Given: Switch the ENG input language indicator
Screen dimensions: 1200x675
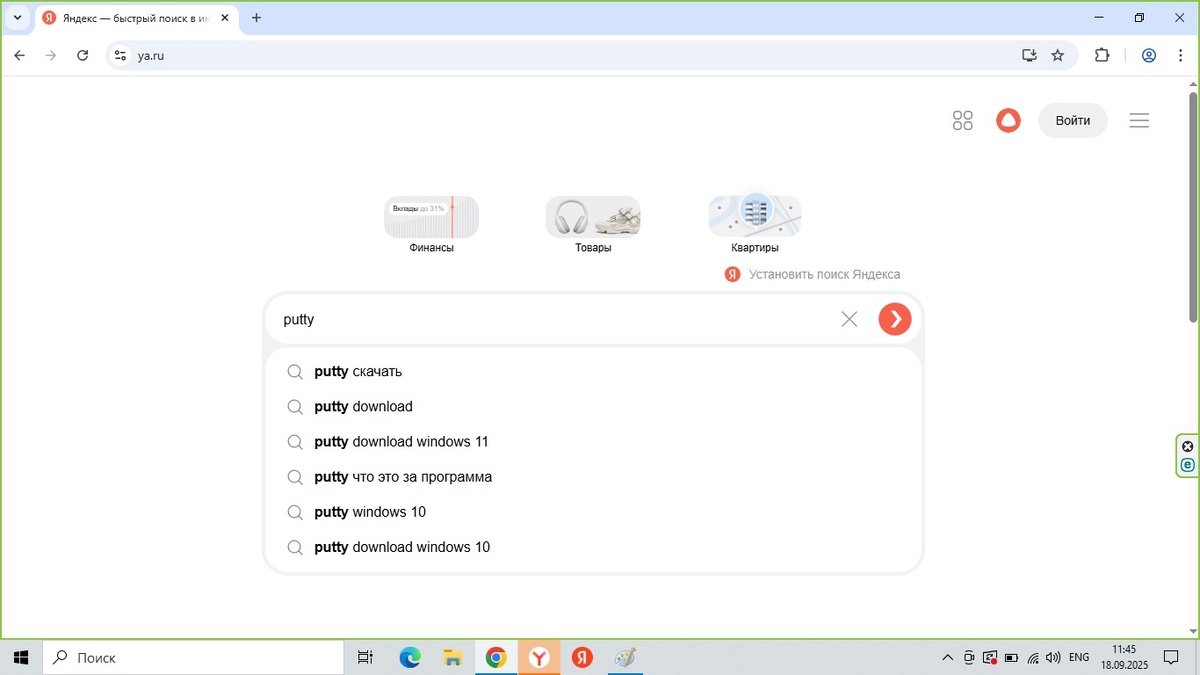Looking at the screenshot, I should tap(1079, 657).
